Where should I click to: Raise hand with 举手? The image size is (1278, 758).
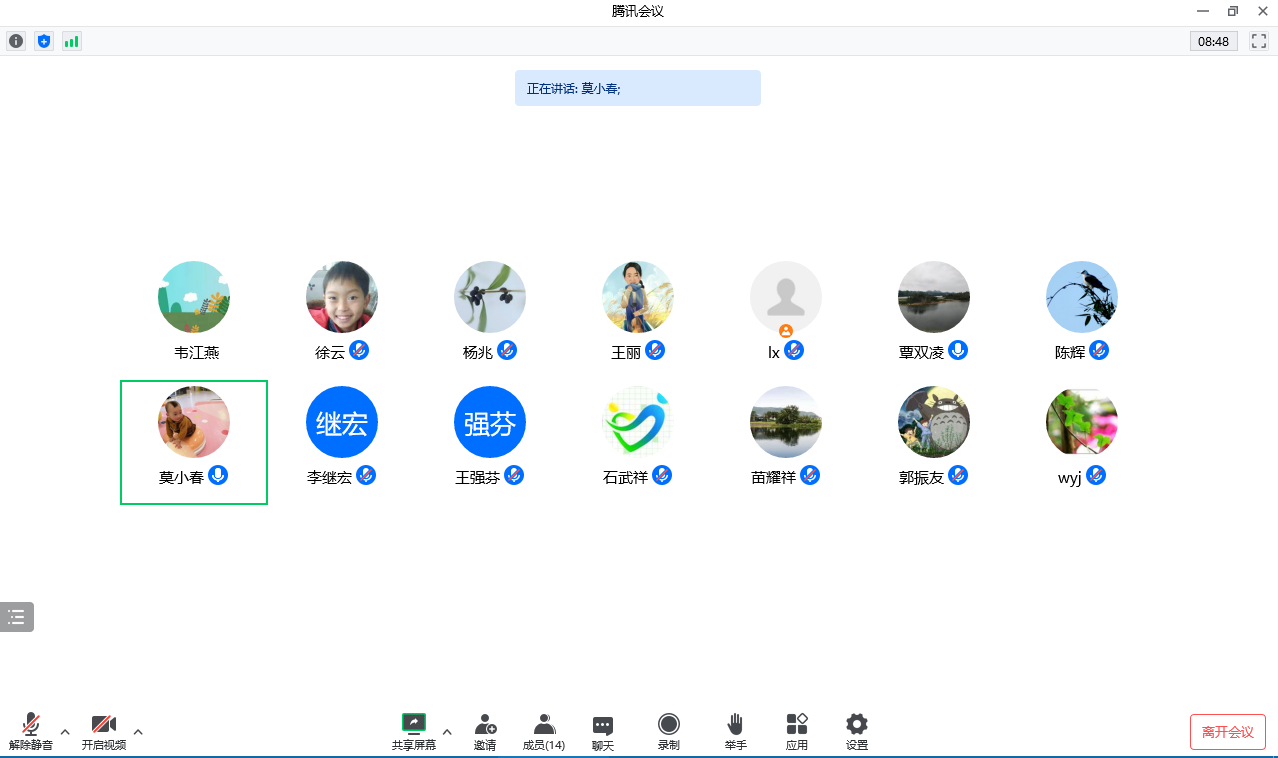pyautogui.click(x=736, y=732)
